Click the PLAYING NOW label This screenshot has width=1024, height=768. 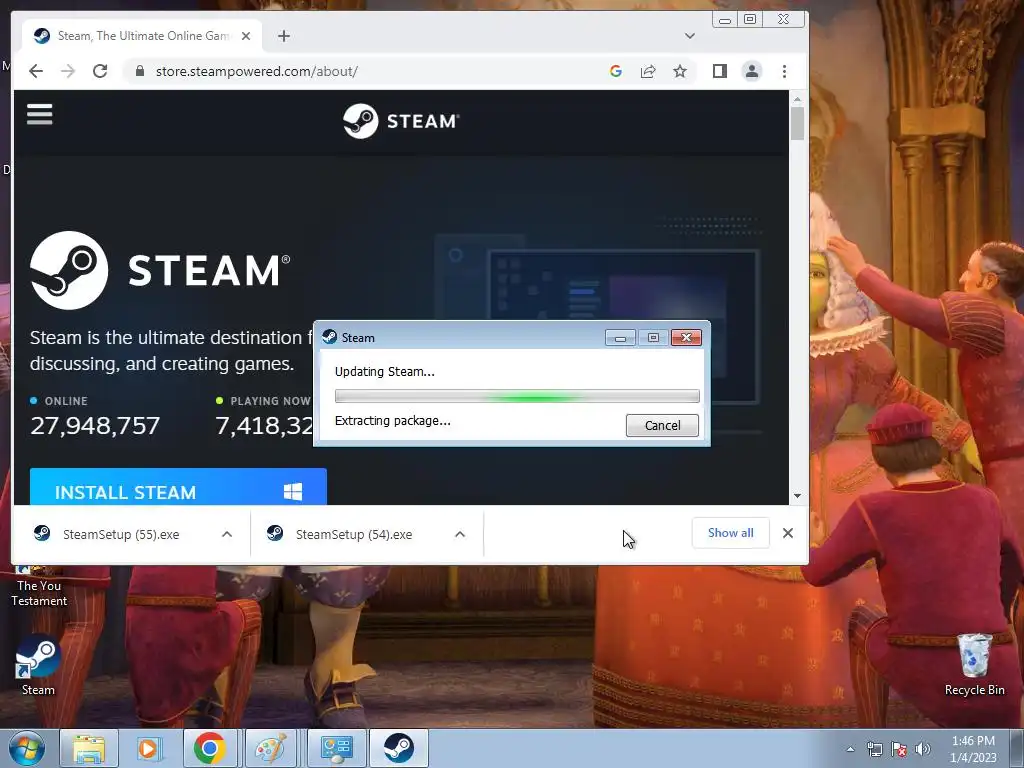(x=270, y=401)
